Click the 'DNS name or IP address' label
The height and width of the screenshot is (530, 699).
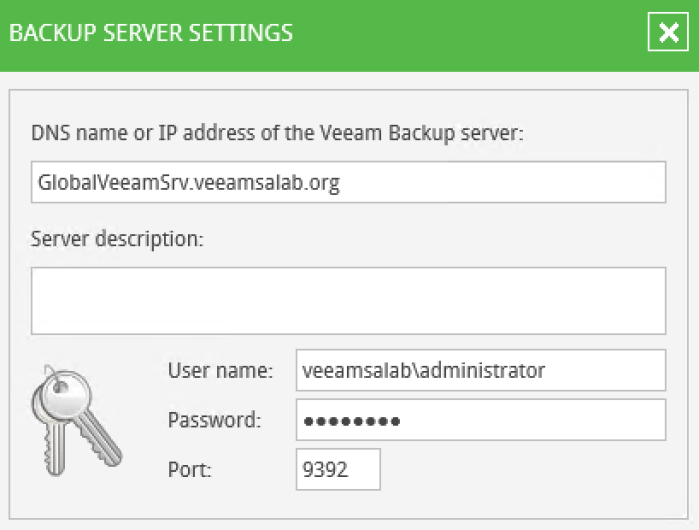click(277, 133)
